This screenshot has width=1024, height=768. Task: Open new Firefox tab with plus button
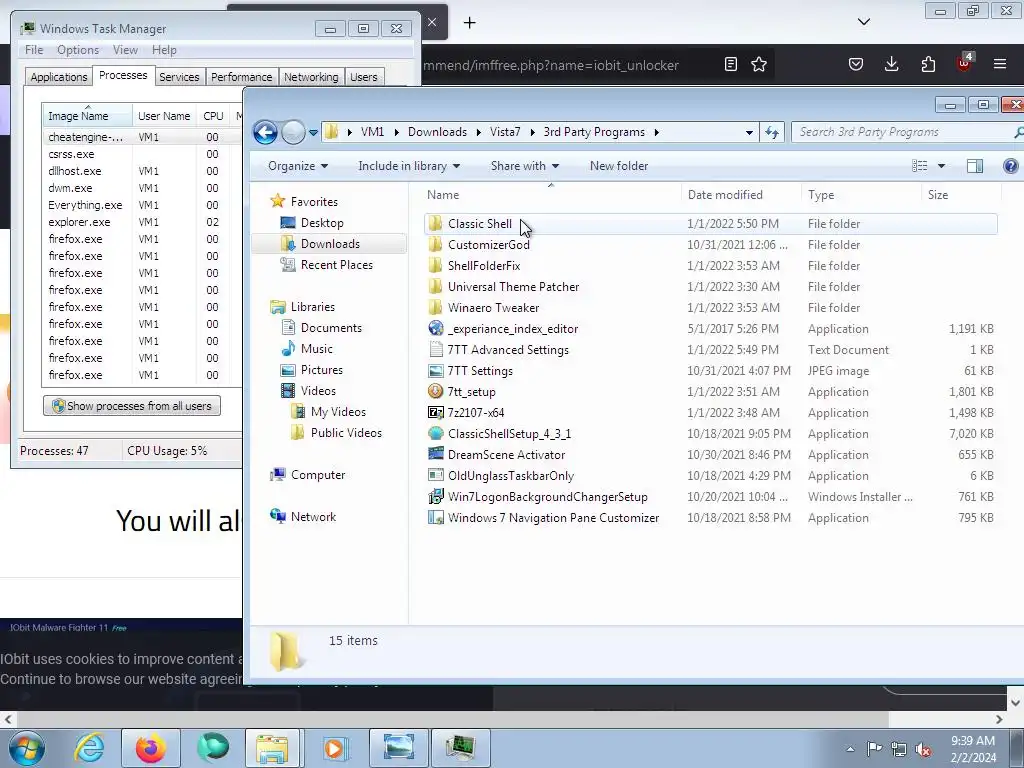click(x=470, y=23)
